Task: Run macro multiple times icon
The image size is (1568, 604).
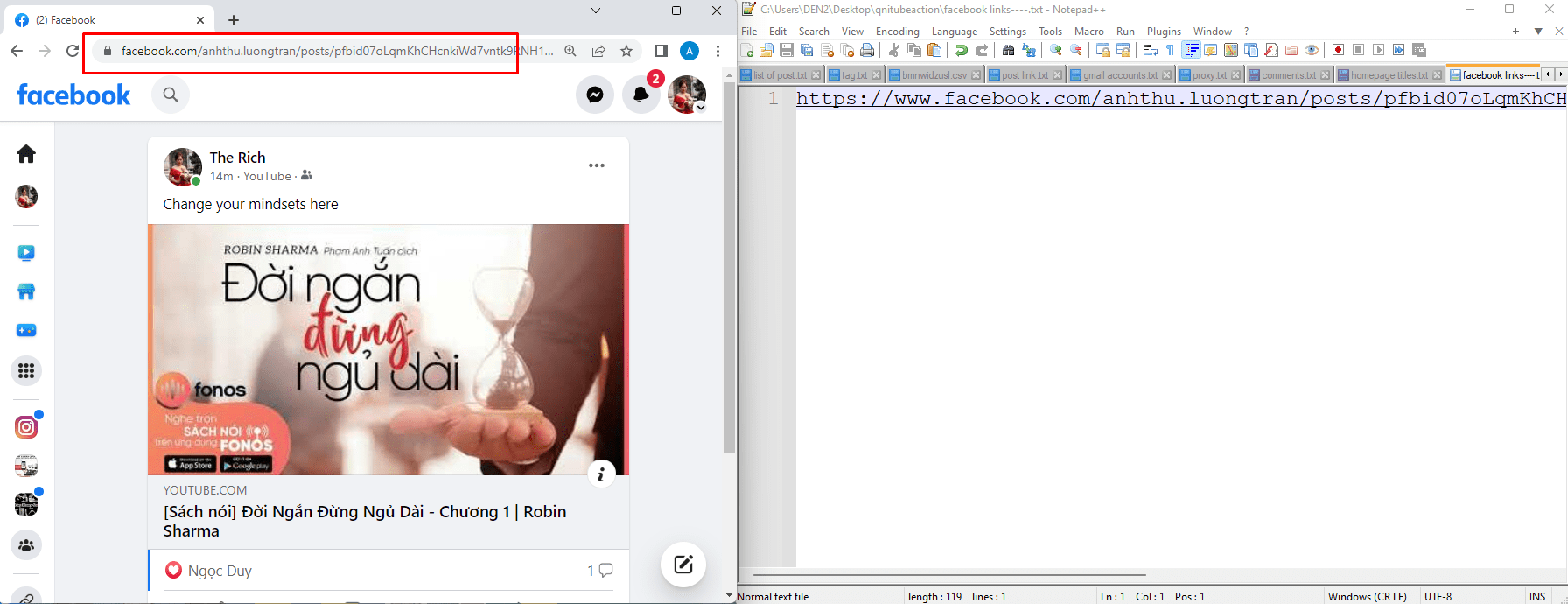Action: [1398, 50]
